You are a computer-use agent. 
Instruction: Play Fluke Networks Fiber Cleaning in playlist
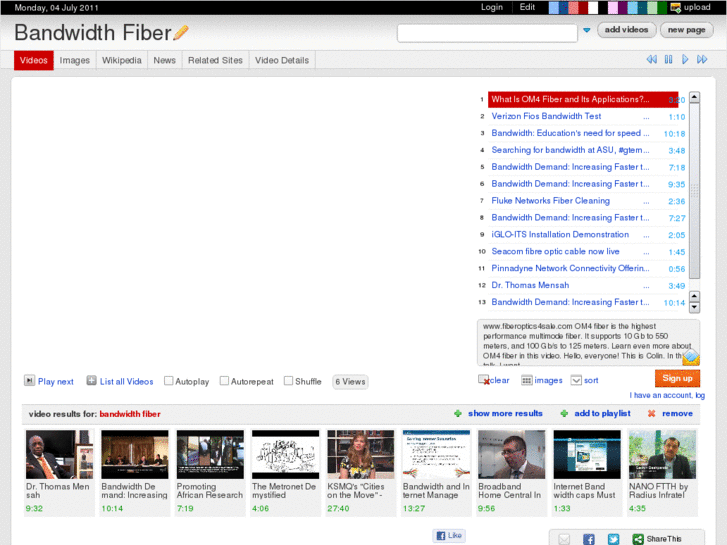point(550,200)
